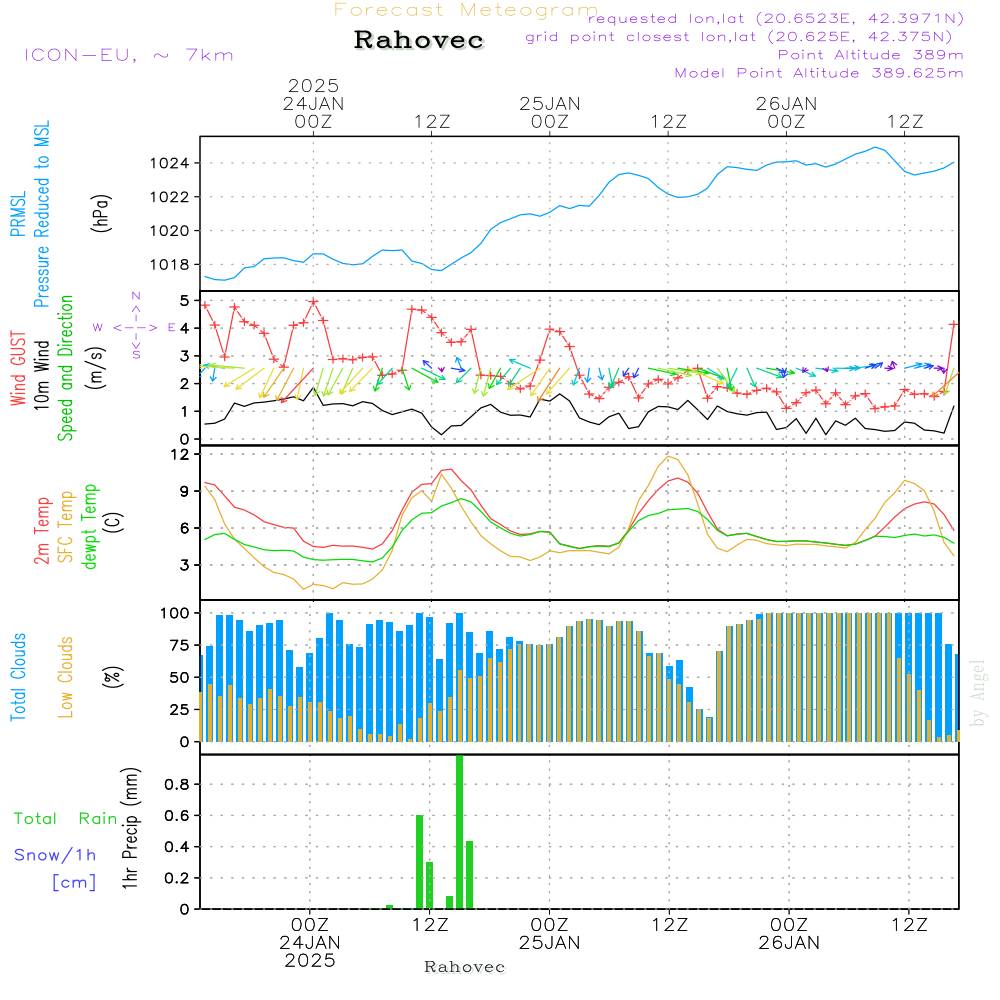Image resolution: width=1000 pixels, height=1000 pixels.
Task: Click the PRMSL Pressure Reduced to MSL label
Action: pyautogui.click(x=30, y=214)
